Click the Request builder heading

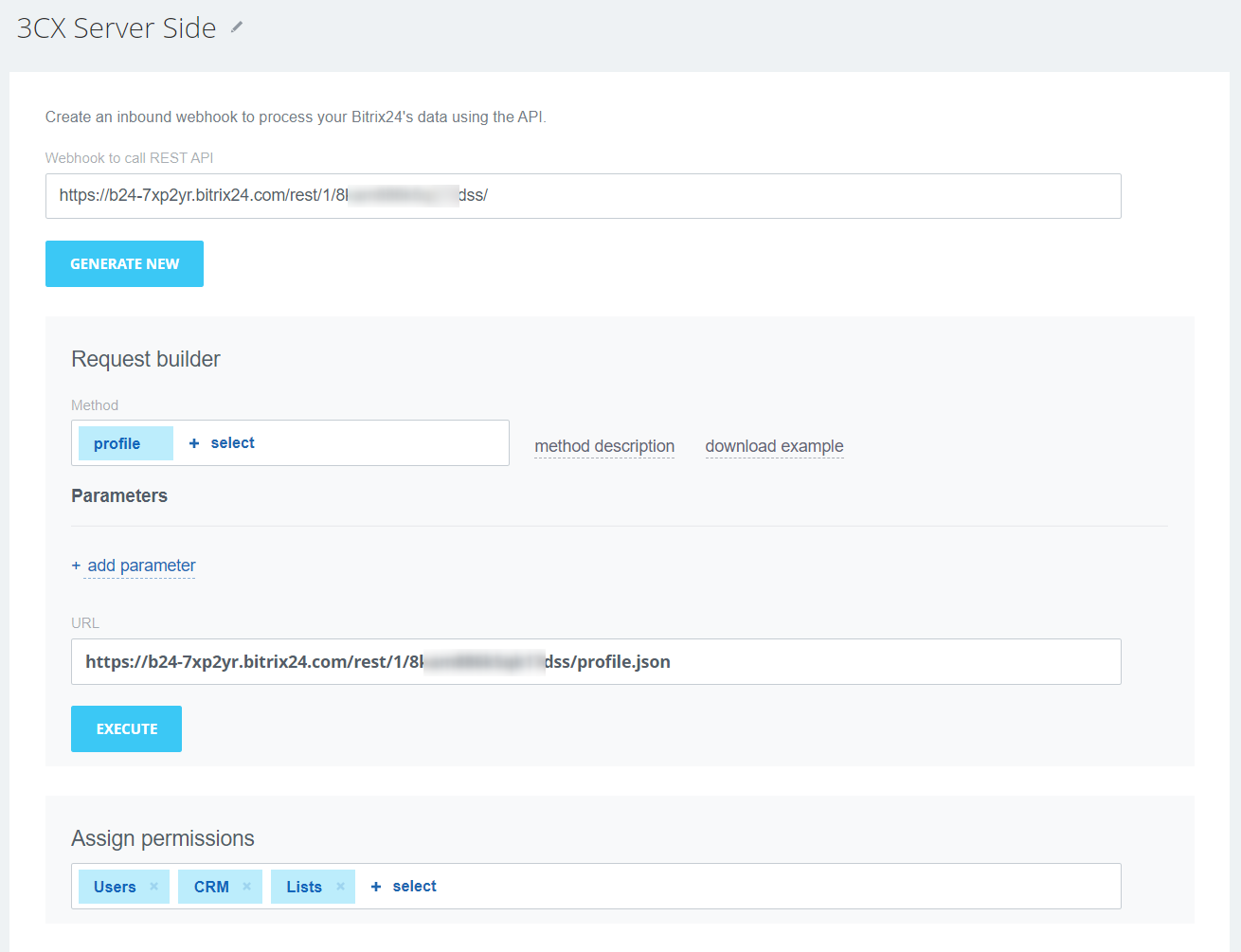click(x=146, y=359)
